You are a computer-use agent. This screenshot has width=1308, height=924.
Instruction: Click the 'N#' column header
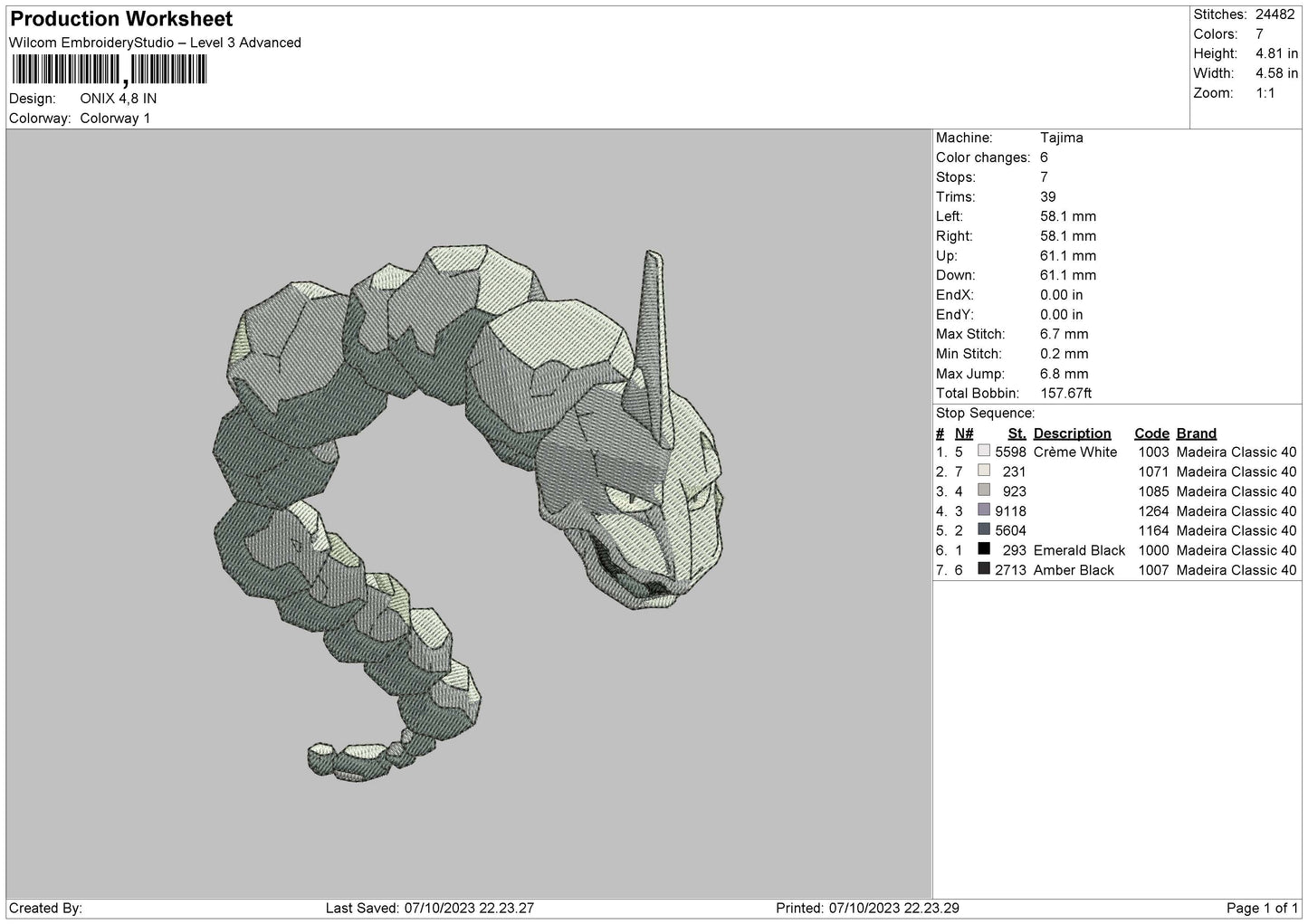[x=964, y=433]
